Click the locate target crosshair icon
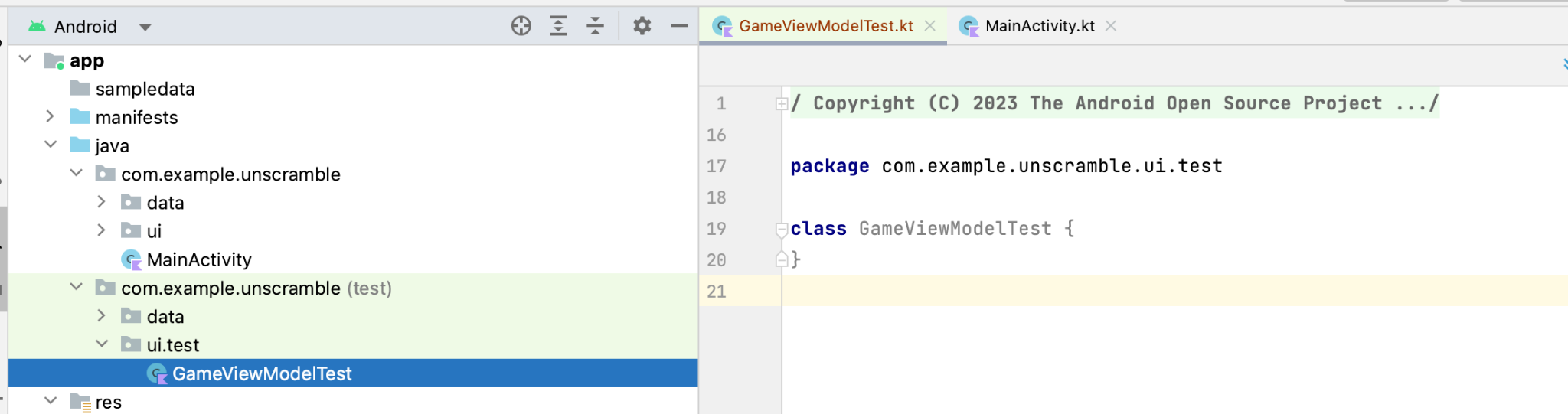 (x=521, y=26)
